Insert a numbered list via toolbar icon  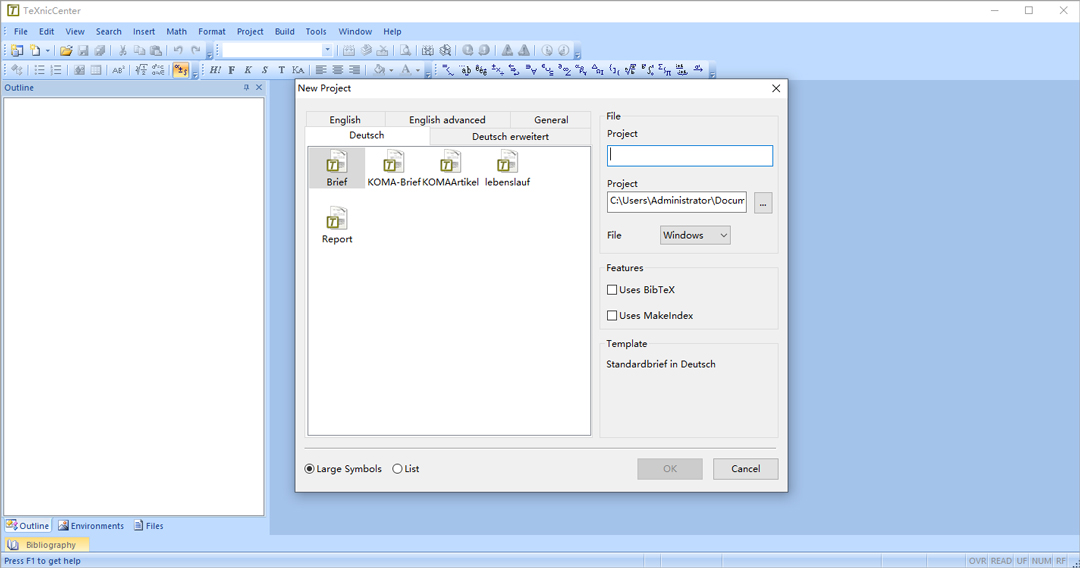pyautogui.click(x=56, y=70)
